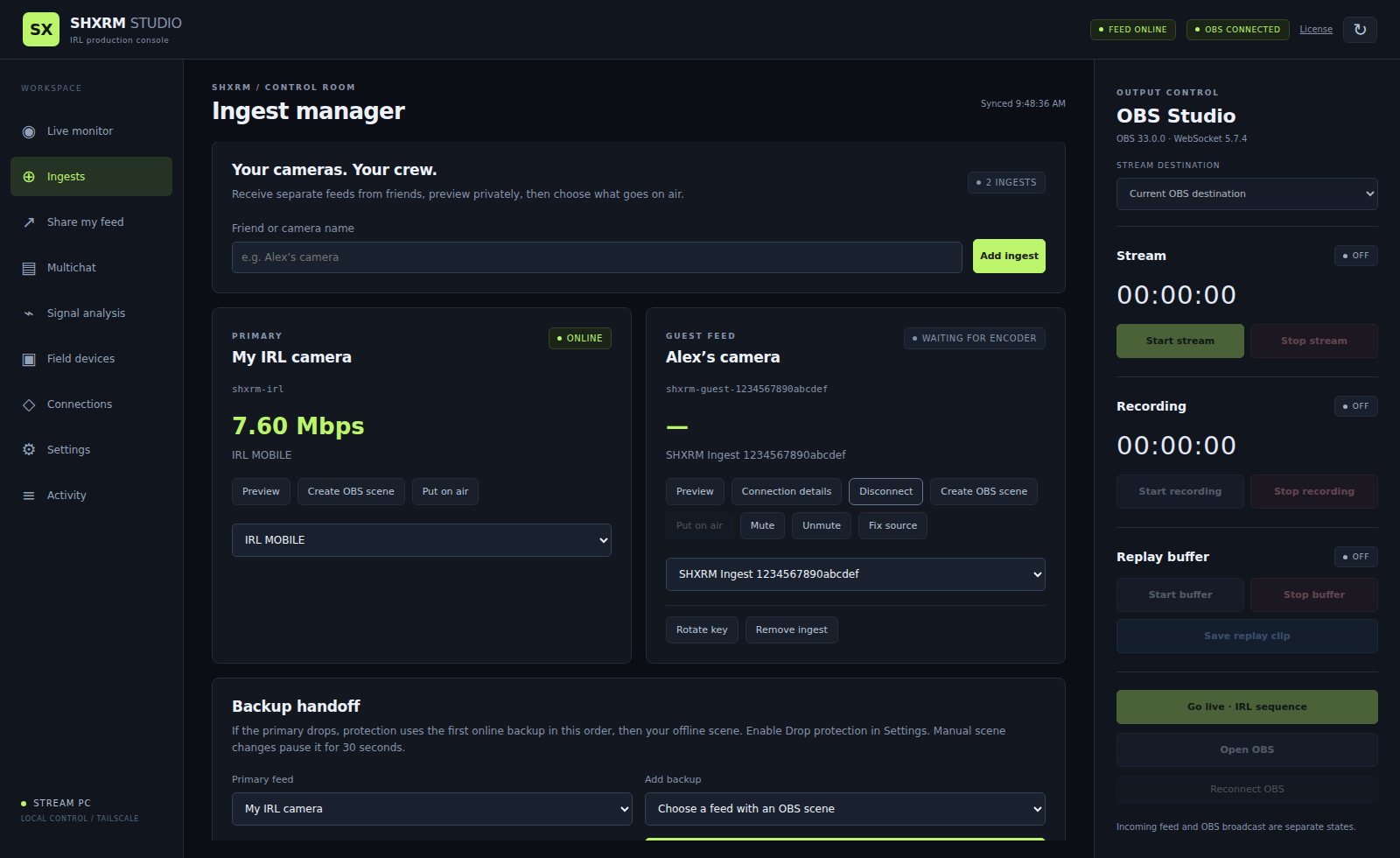Click the Multichat sidebar icon
The height and width of the screenshot is (858, 1400).
tap(29, 268)
